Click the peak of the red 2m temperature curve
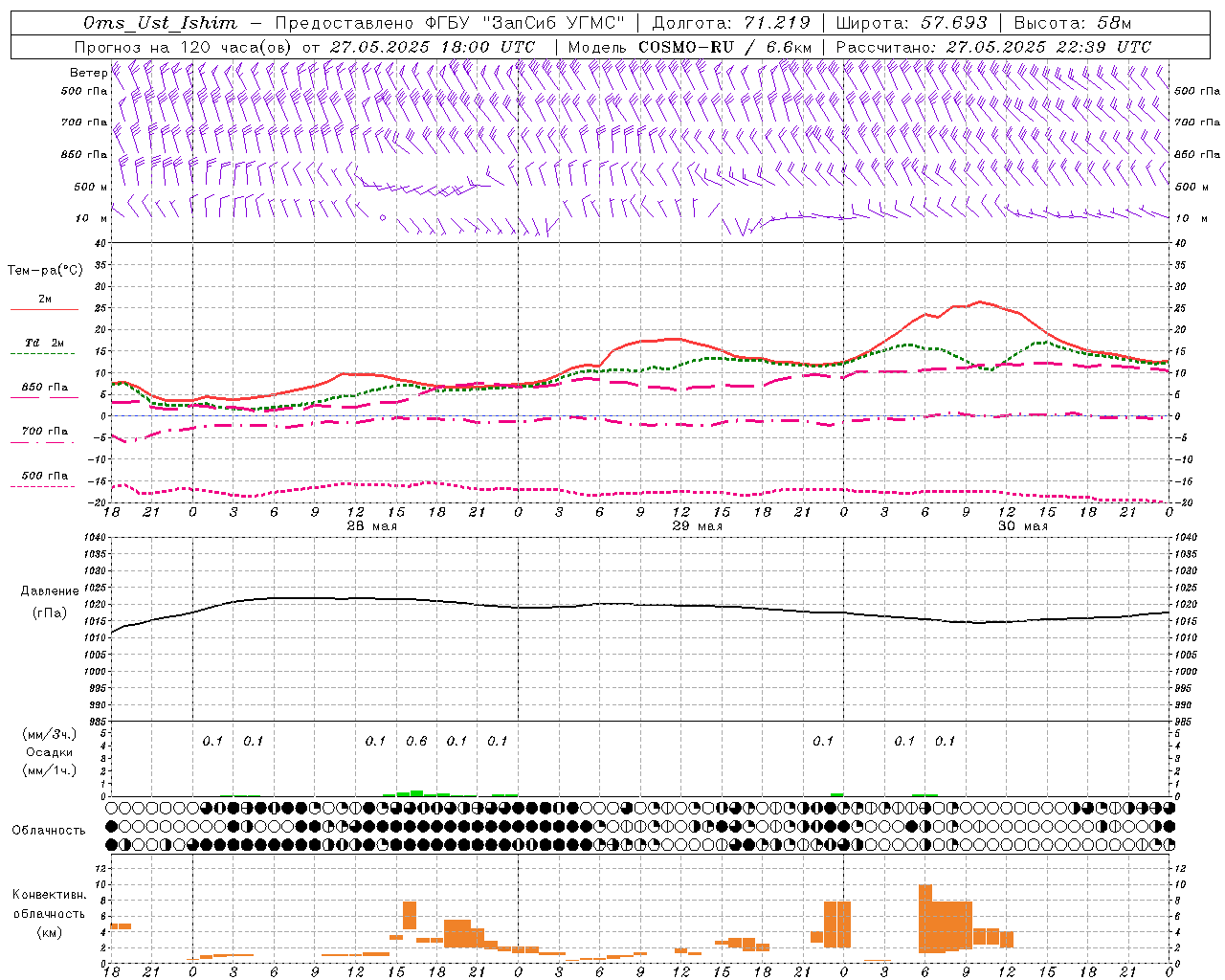1225x980 pixels. point(979,301)
